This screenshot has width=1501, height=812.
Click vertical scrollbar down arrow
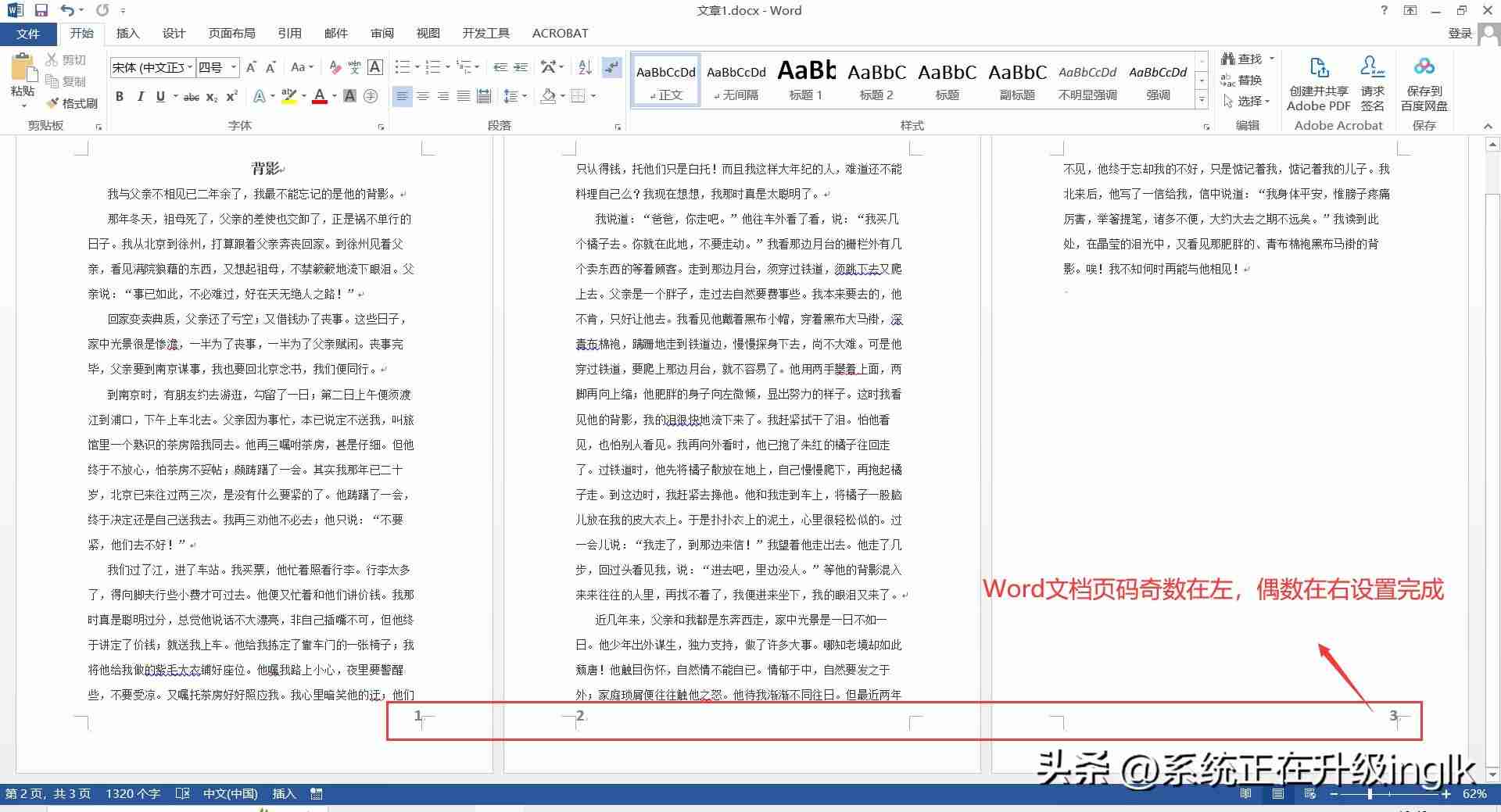pos(1492,775)
